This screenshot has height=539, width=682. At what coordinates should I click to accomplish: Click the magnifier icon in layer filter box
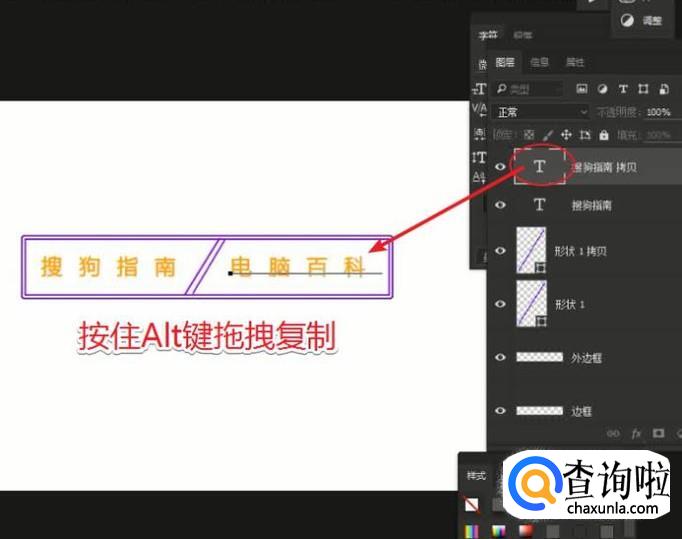tap(501, 89)
